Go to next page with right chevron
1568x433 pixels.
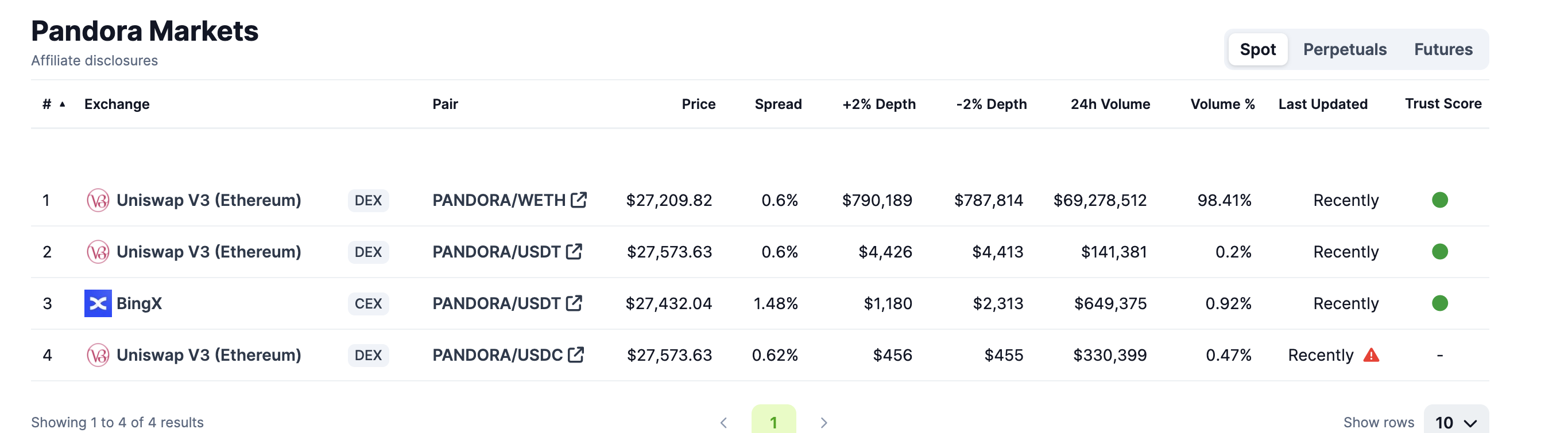[823, 422]
